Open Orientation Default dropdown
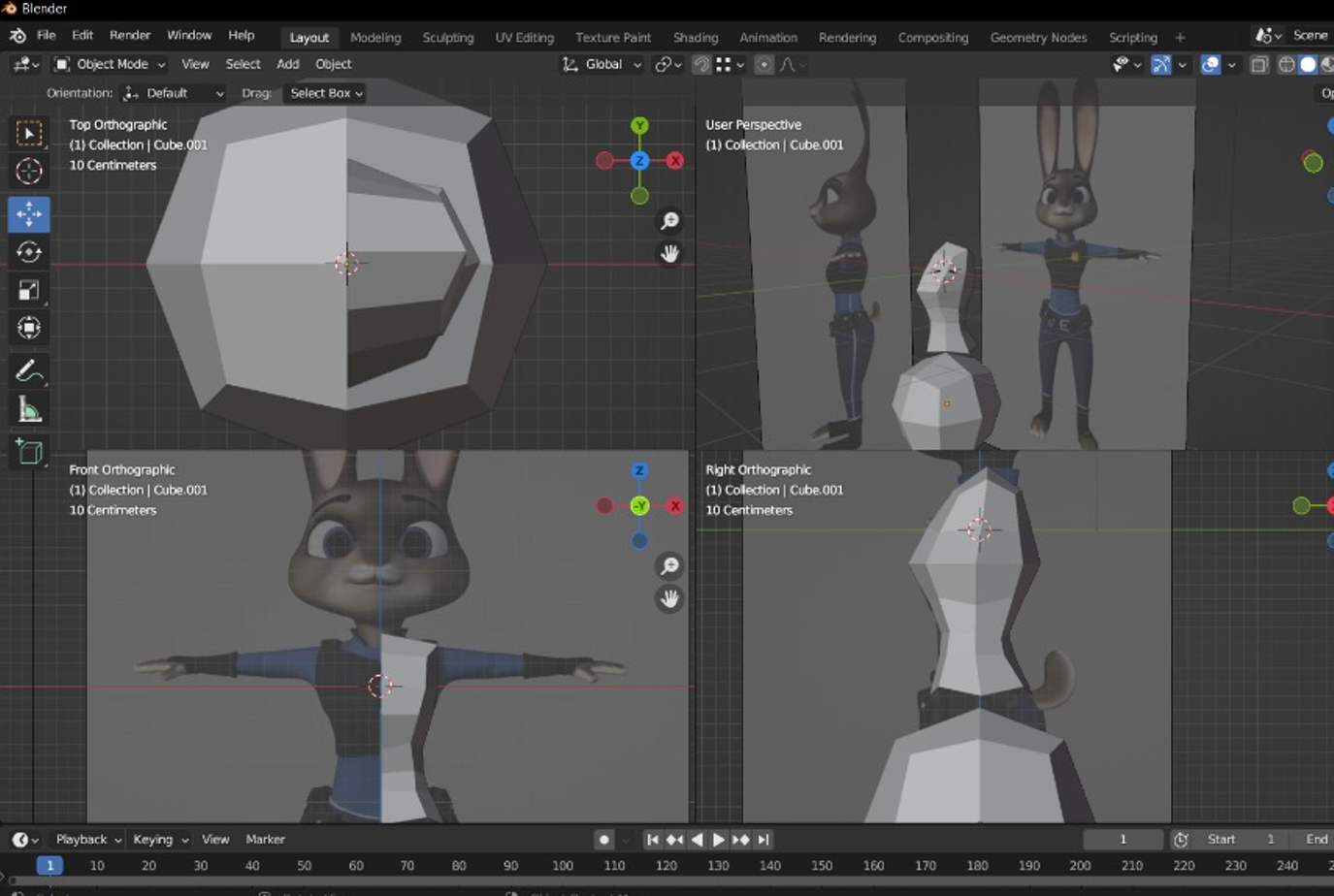Screen dimensions: 1334x896 click(174, 93)
